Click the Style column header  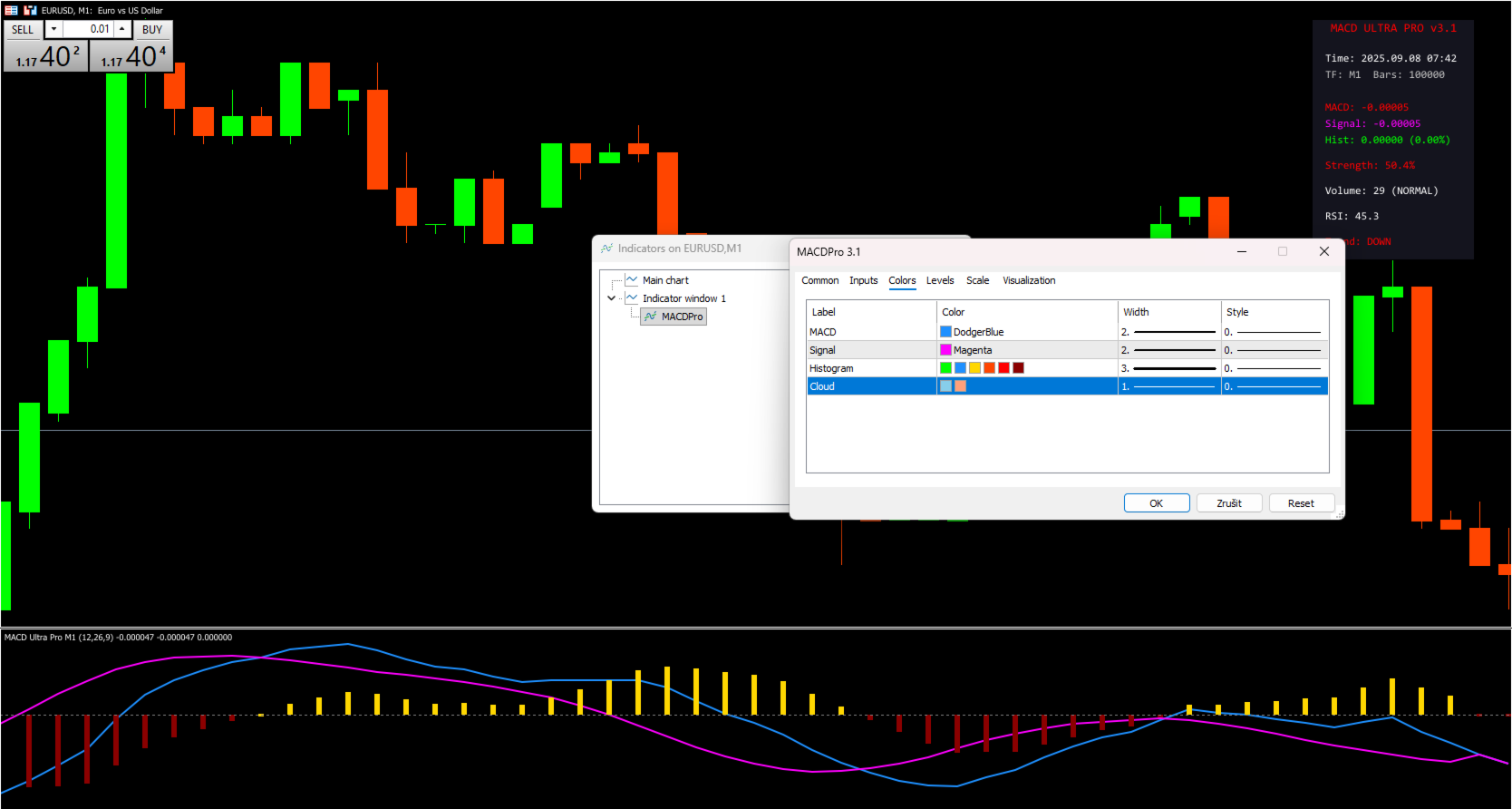pos(1275,312)
